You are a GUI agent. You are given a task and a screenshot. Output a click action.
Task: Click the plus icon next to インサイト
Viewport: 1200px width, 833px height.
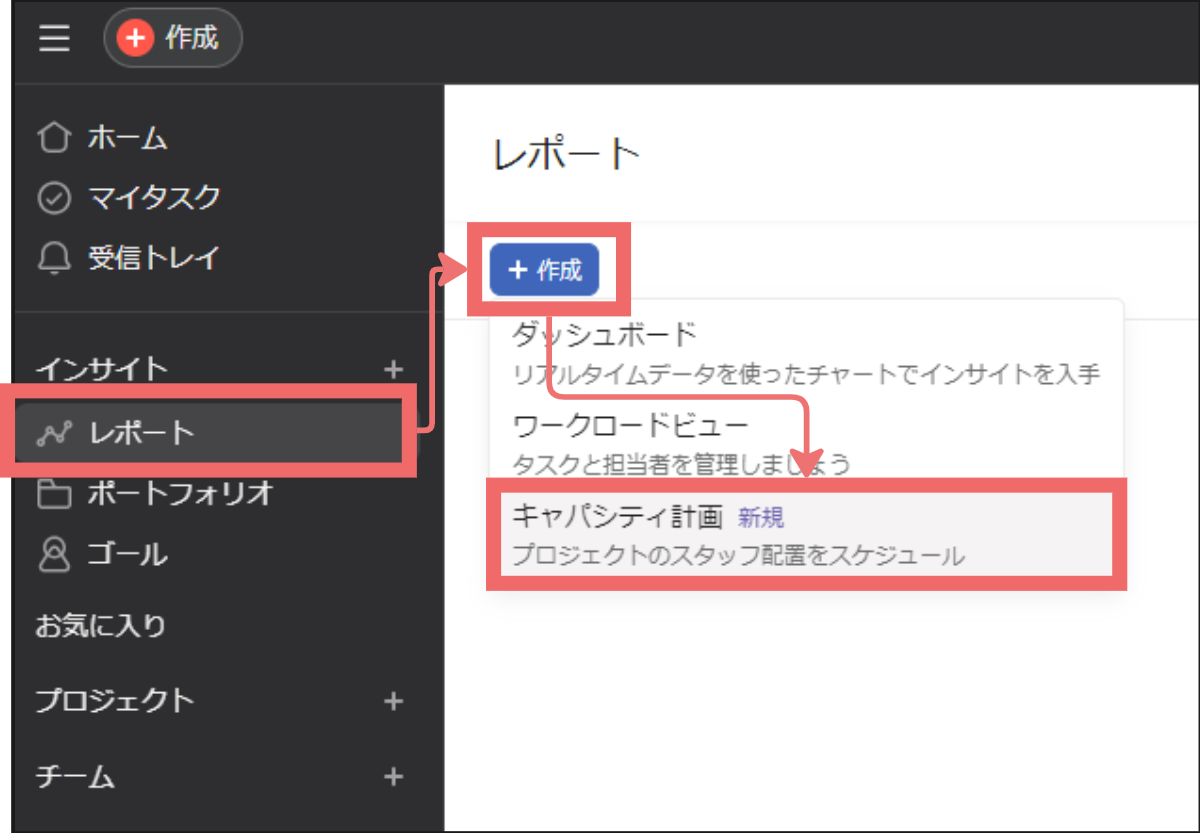393,369
